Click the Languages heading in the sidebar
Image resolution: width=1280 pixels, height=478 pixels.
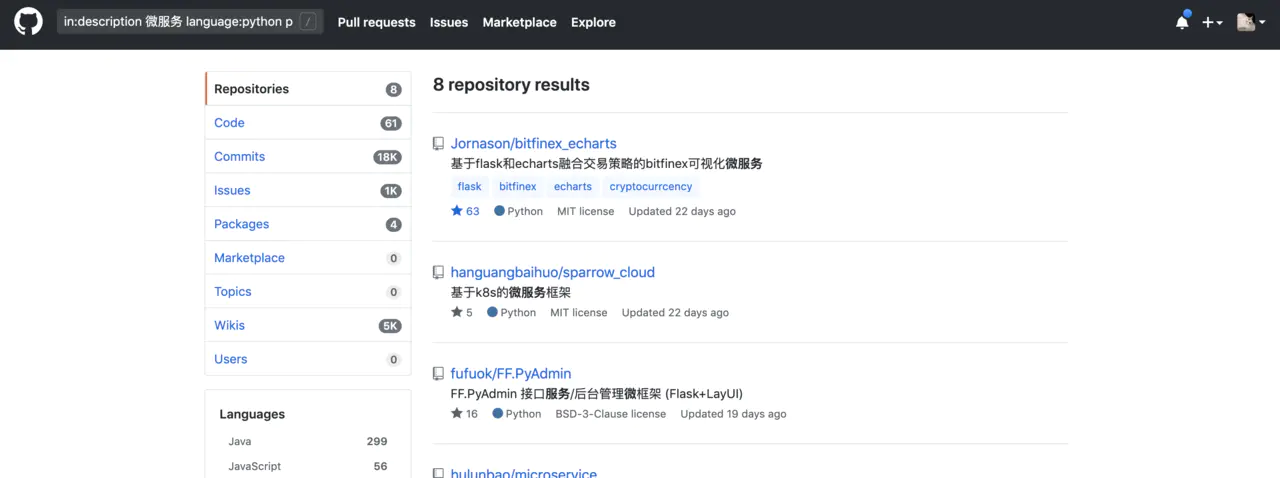click(x=252, y=414)
